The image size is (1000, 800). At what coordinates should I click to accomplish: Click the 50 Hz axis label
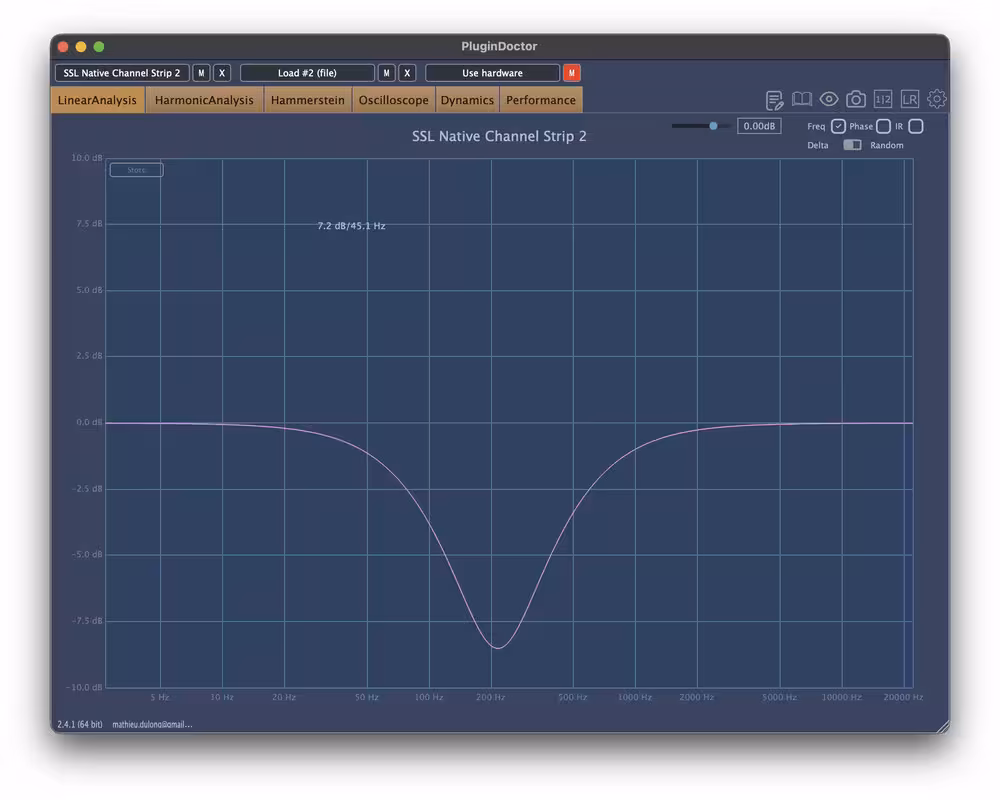(367, 697)
